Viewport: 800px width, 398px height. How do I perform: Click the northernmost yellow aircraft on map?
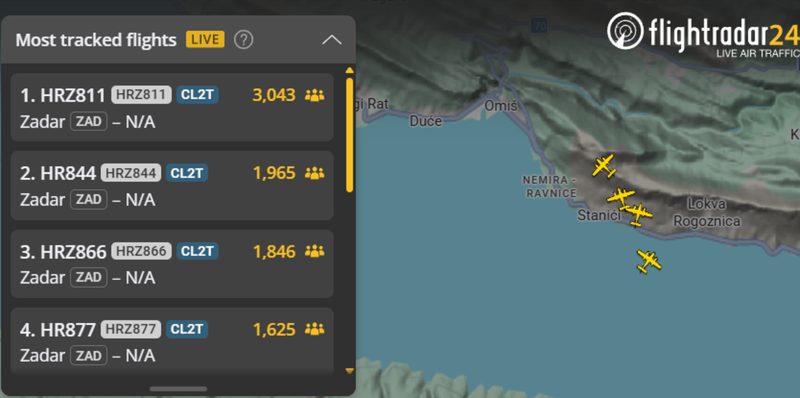(604, 166)
